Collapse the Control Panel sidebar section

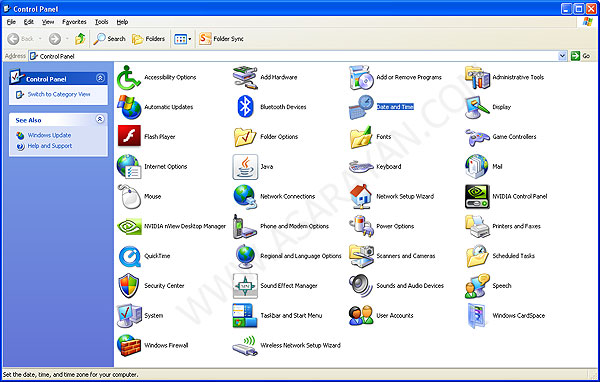click(100, 78)
